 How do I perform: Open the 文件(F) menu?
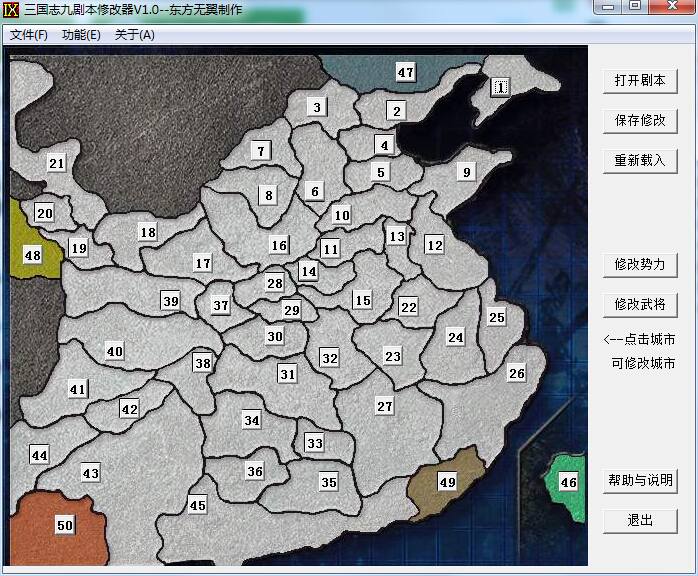point(28,35)
